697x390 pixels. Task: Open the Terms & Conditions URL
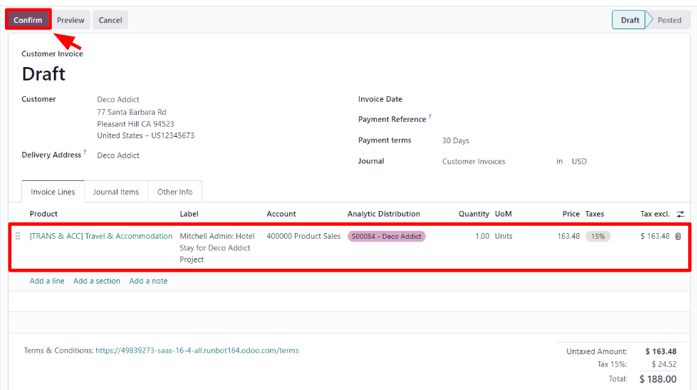[x=197, y=350]
